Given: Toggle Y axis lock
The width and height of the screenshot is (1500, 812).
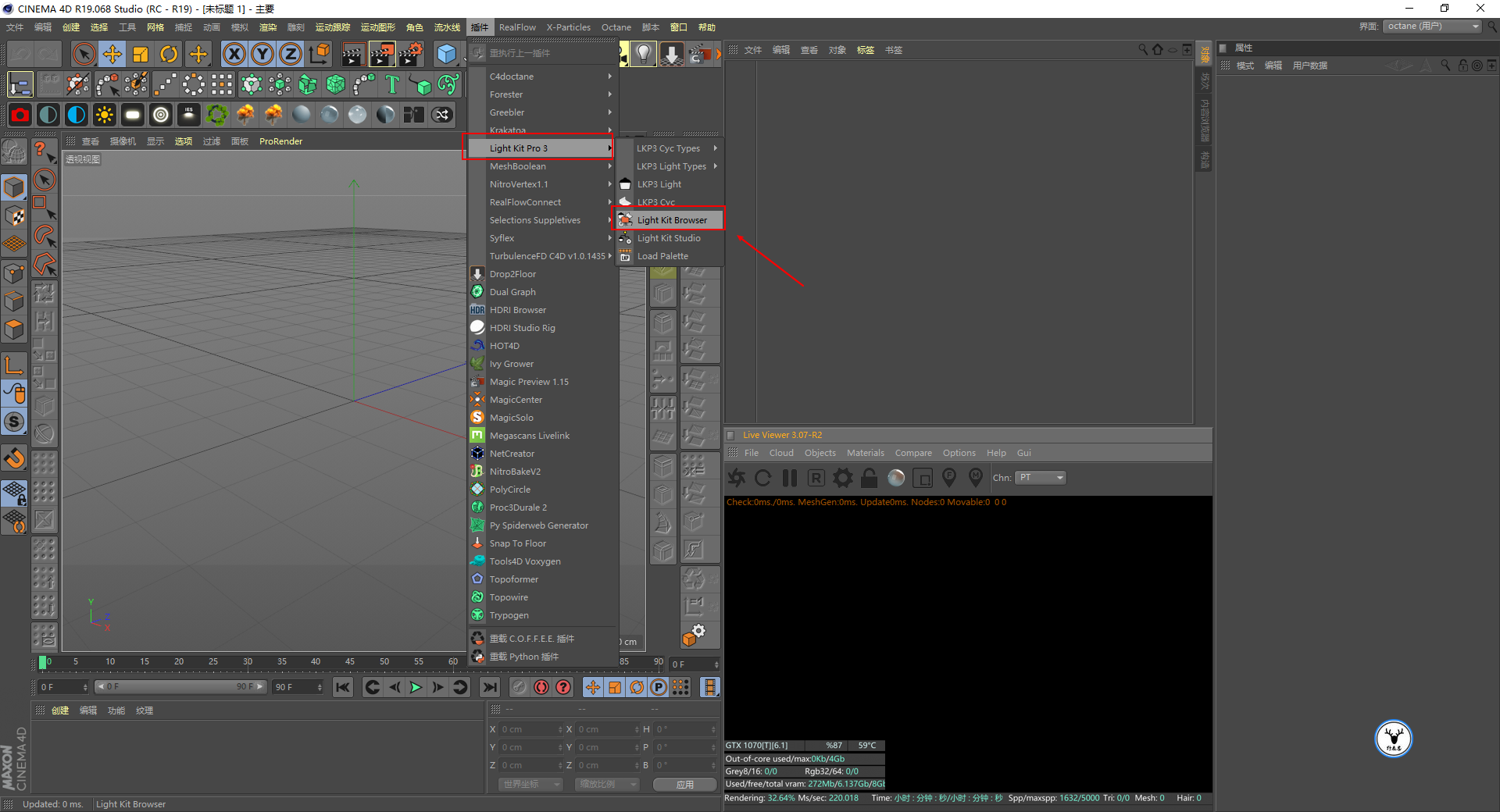Looking at the screenshot, I should [262, 54].
